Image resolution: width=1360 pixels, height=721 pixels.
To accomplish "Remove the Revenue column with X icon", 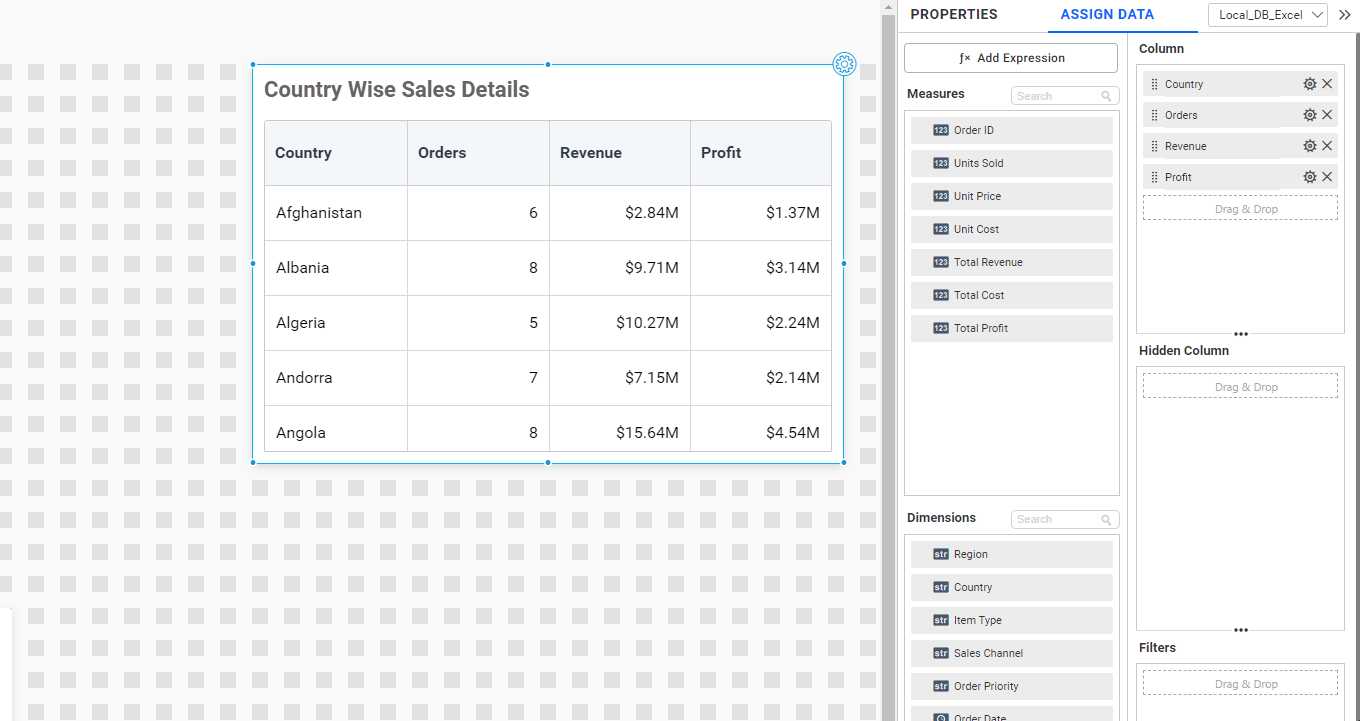I will [1327, 147].
